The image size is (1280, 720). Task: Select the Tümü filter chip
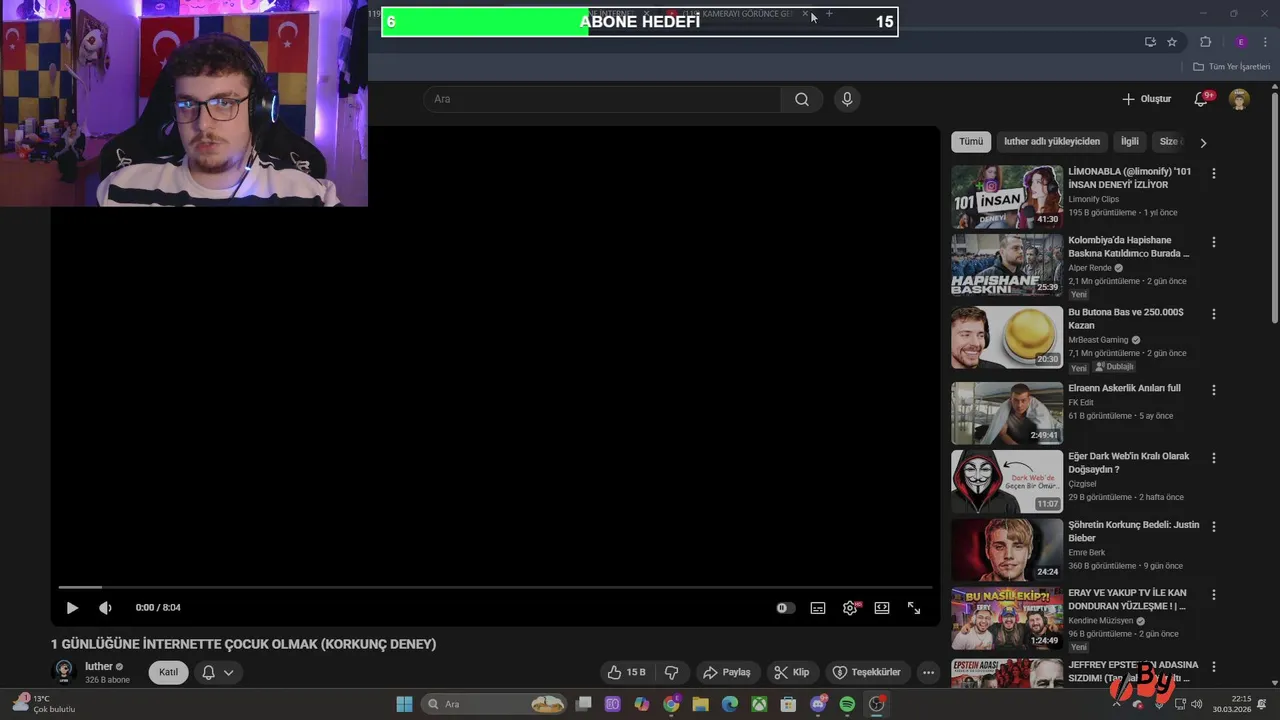pyautogui.click(x=971, y=142)
